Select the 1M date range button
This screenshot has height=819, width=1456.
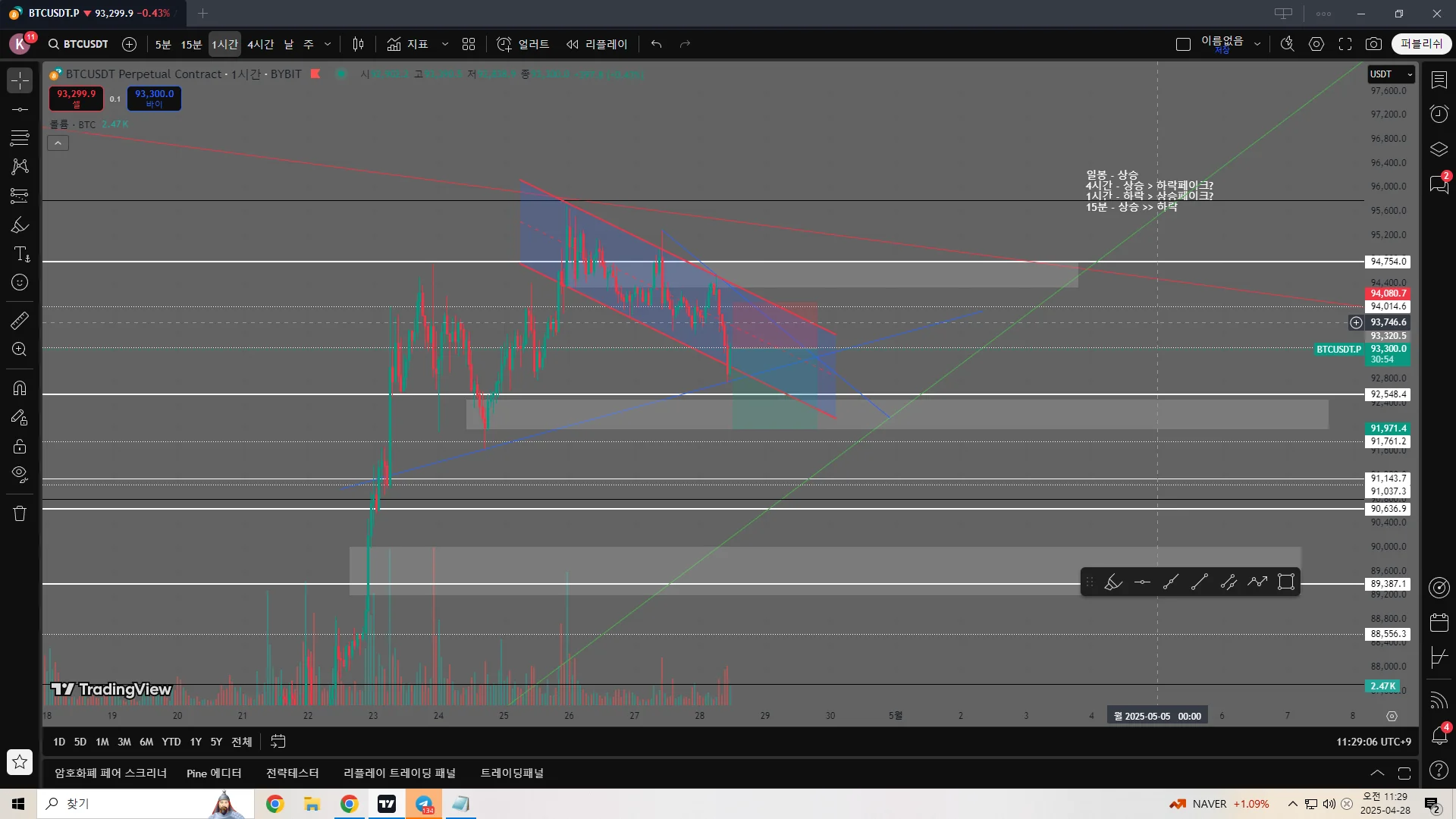102,742
